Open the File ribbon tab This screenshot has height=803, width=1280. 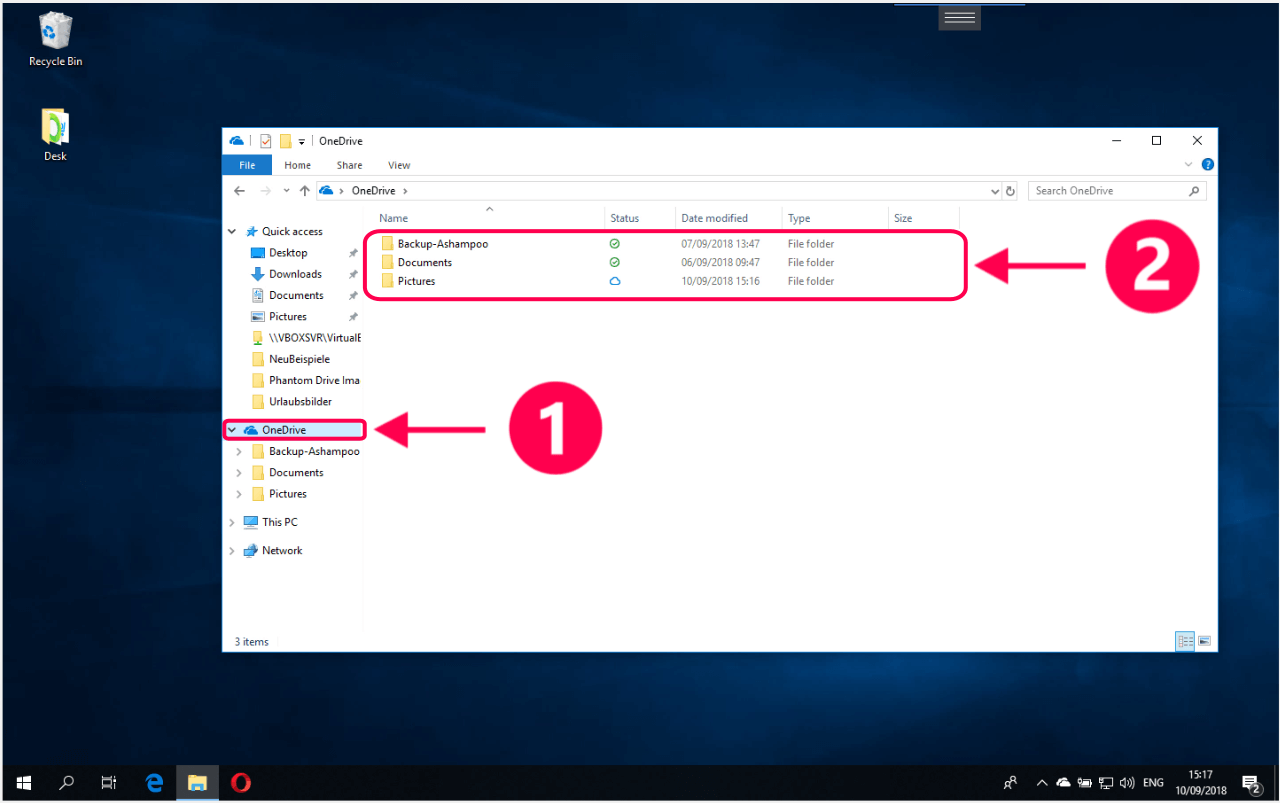[247, 165]
